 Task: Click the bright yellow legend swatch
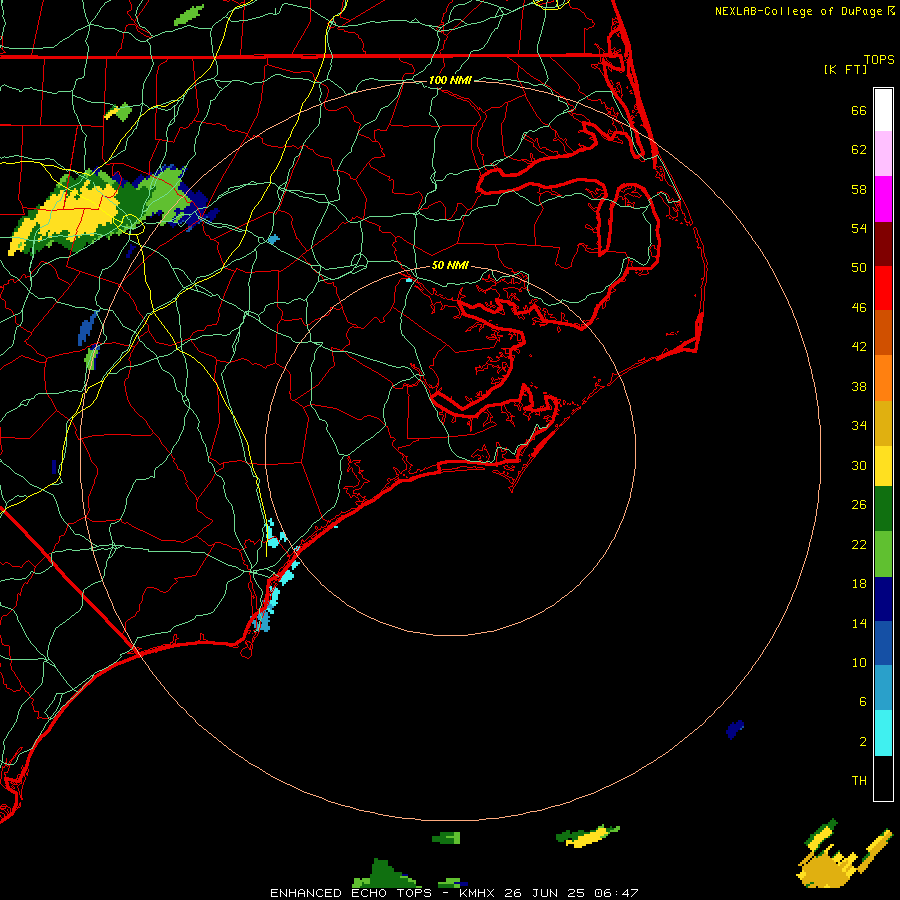pyautogui.click(x=883, y=466)
